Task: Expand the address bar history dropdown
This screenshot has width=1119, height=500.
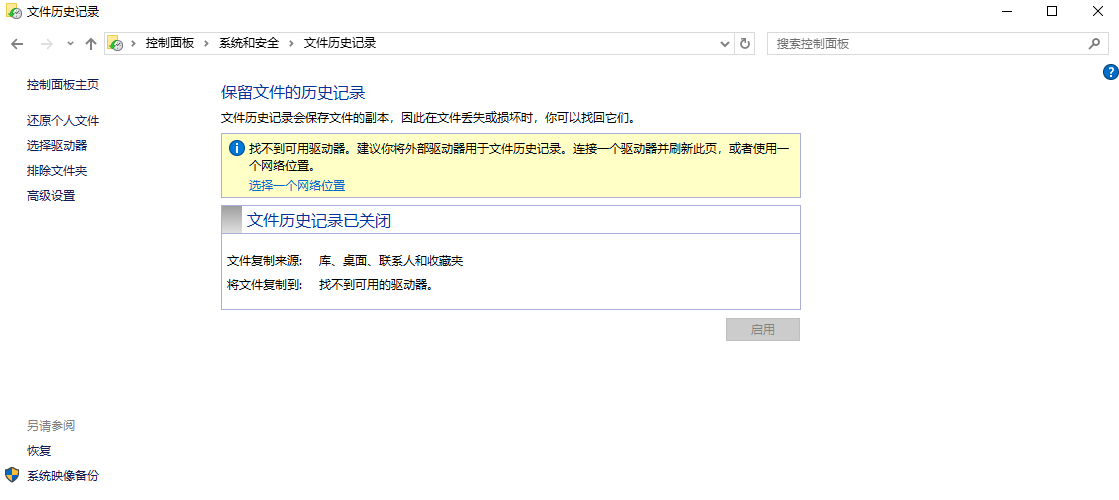Action: (726, 44)
